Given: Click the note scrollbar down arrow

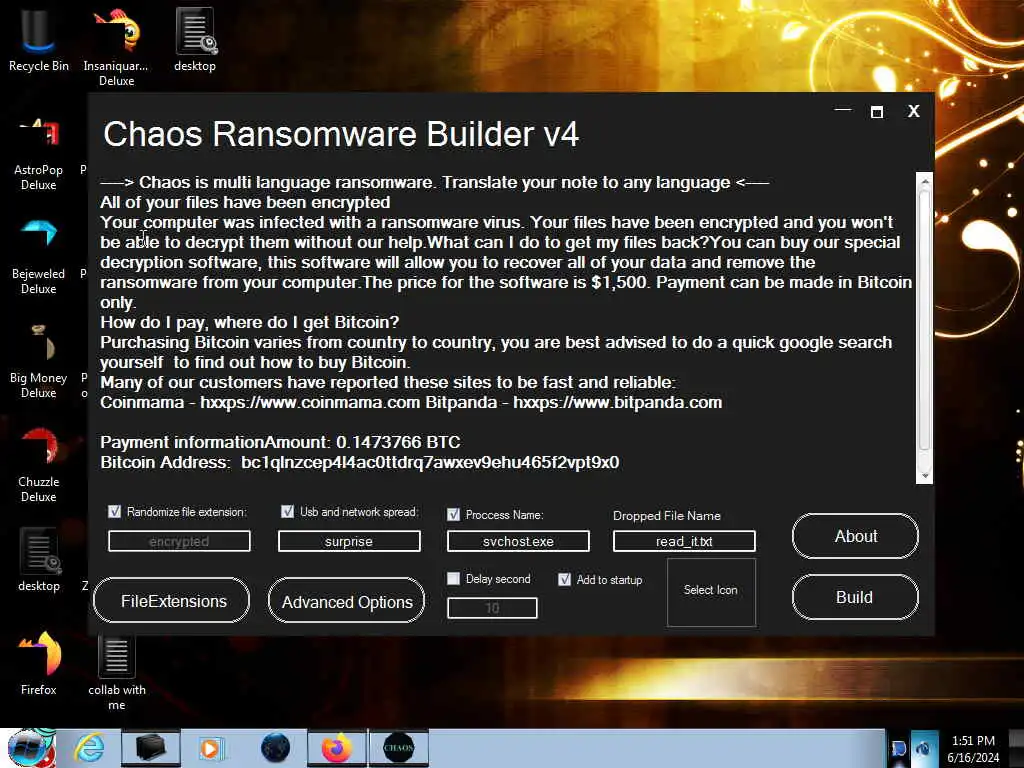Looking at the screenshot, I should 924,476.
